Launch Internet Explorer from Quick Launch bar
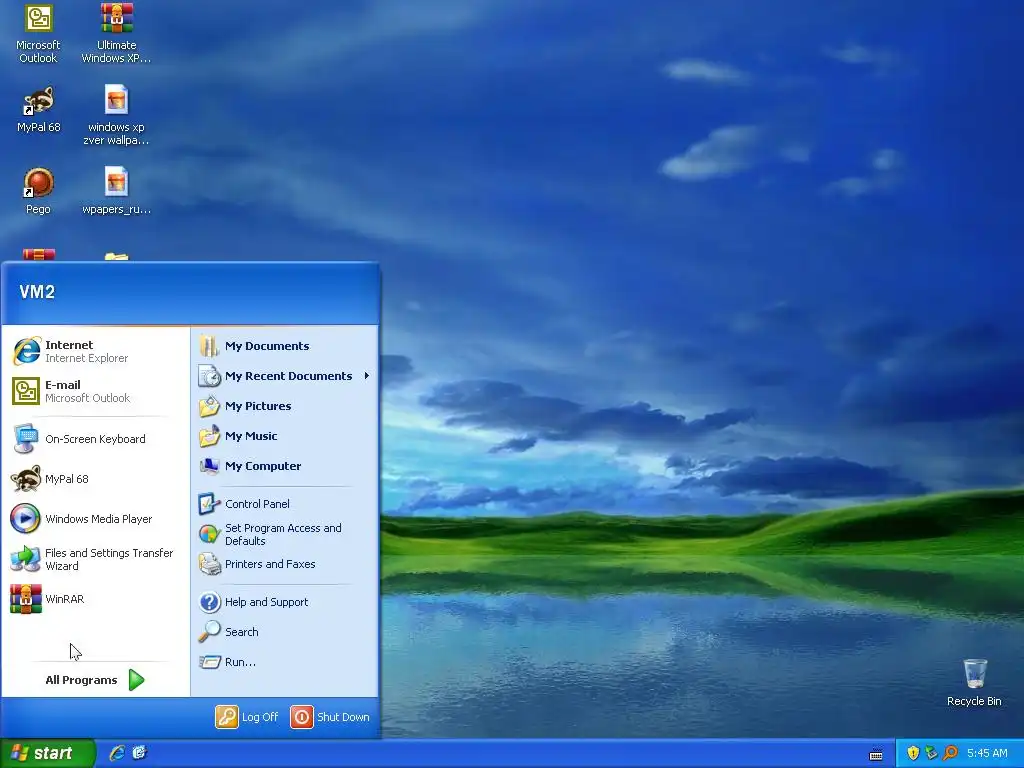This screenshot has height=768, width=1024. pyautogui.click(x=118, y=753)
